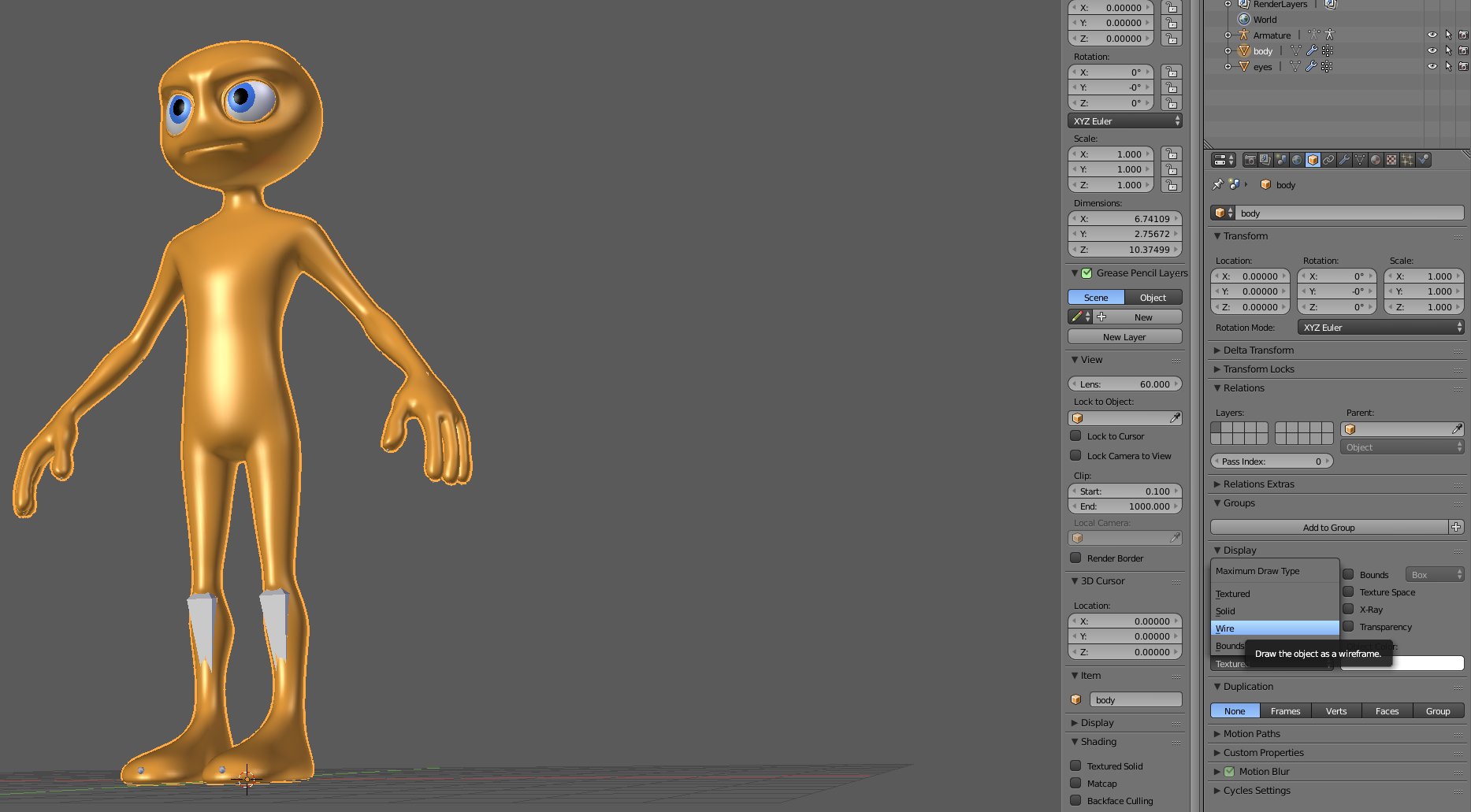Select the Material properties tab
Image resolution: width=1471 pixels, height=812 pixels.
click(x=1376, y=160)
